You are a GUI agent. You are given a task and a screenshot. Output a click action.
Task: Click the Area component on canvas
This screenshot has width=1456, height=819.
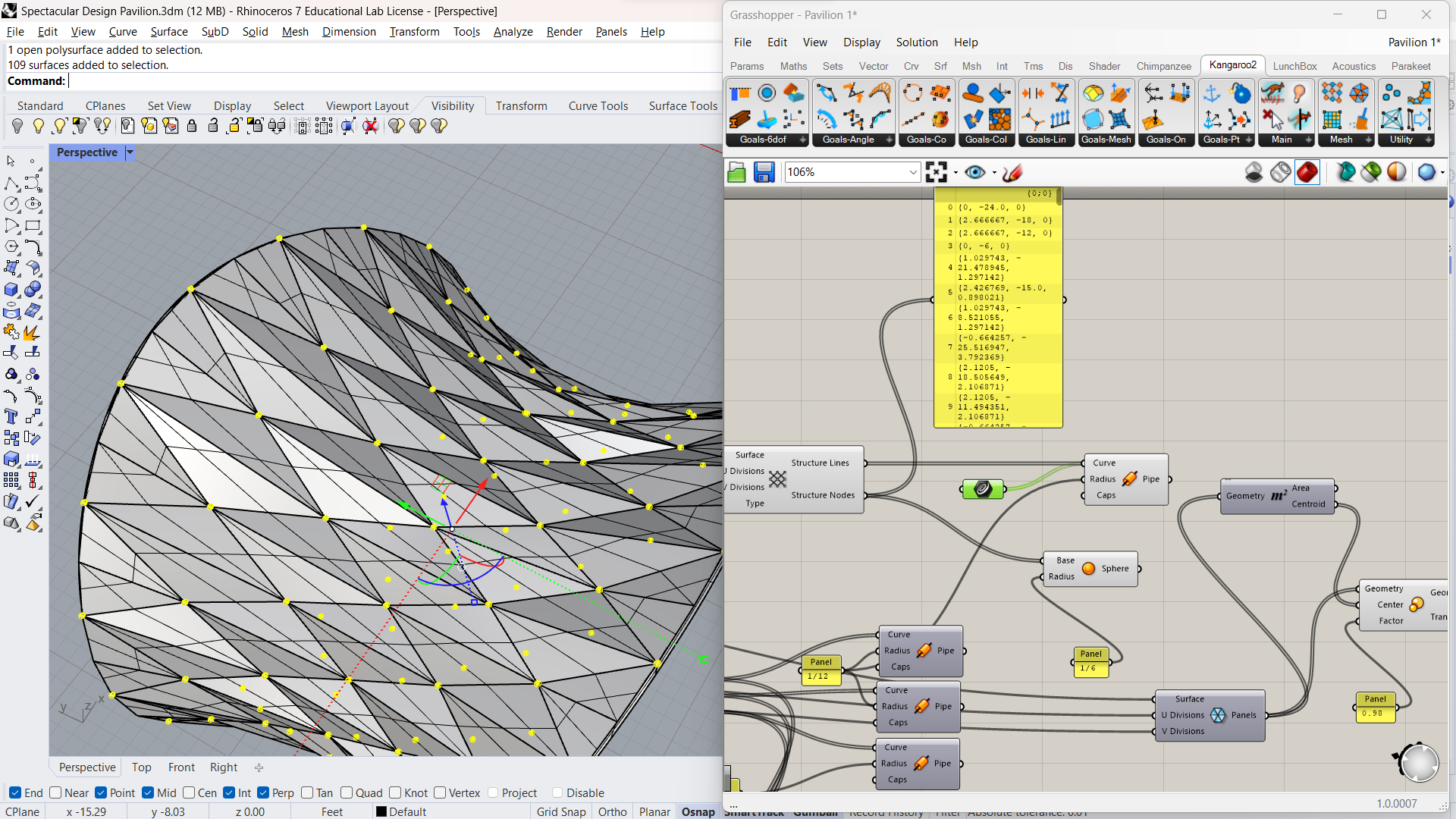(x=1278, y=496)
